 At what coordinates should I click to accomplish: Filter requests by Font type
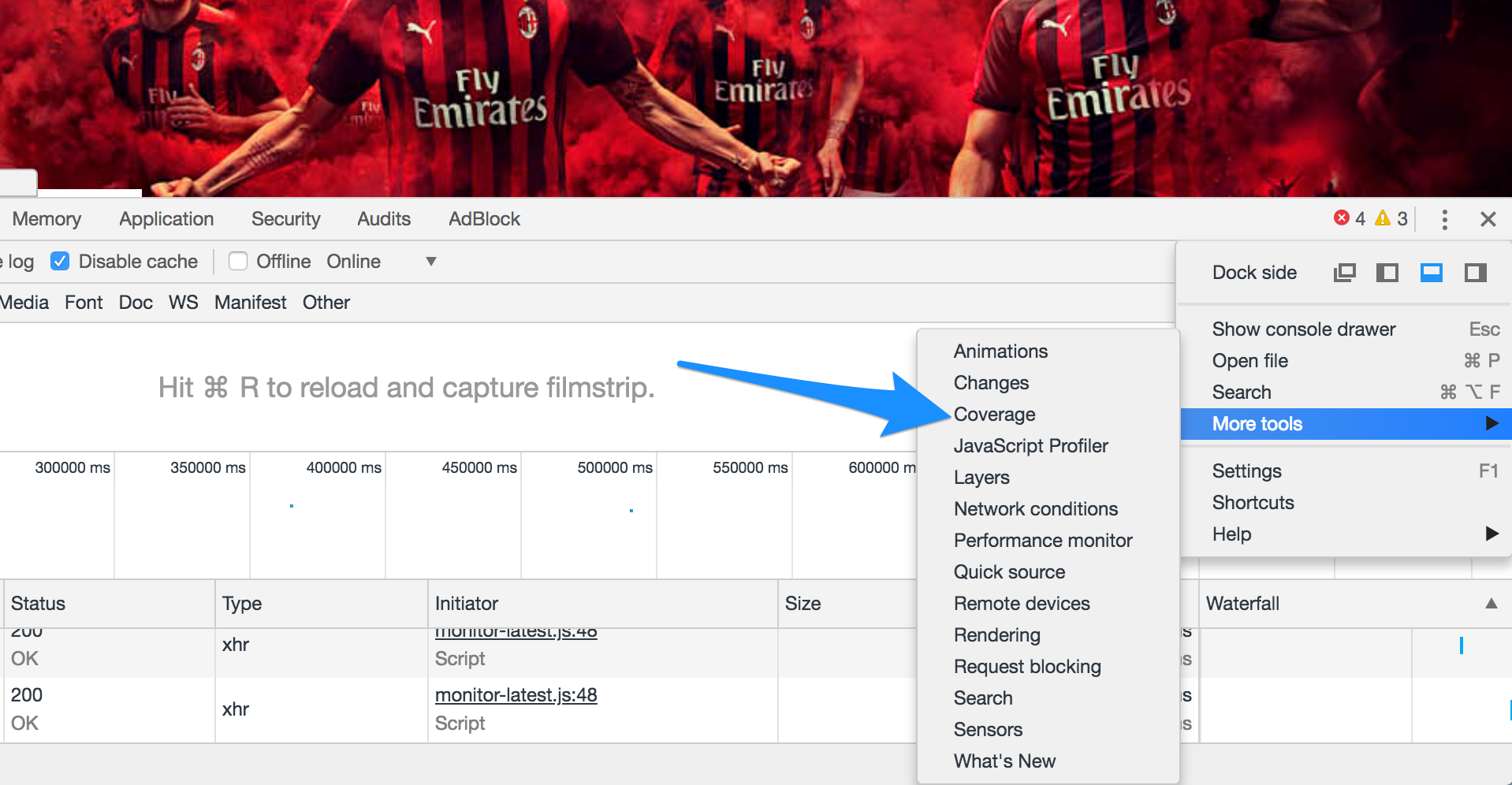[84, 303]
